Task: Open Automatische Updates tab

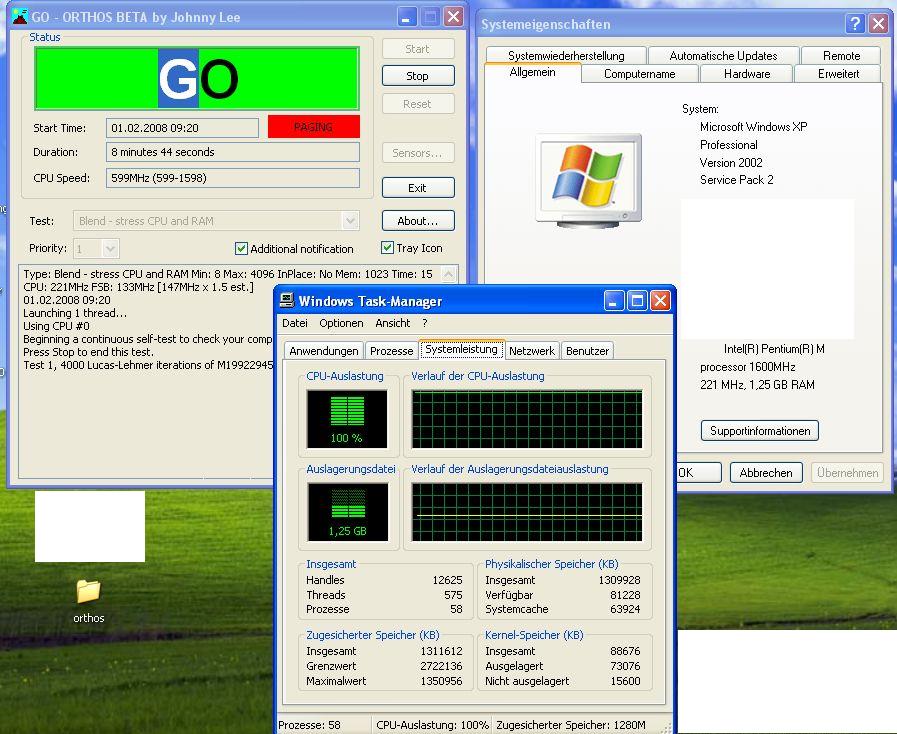Action: click(723, 55)
